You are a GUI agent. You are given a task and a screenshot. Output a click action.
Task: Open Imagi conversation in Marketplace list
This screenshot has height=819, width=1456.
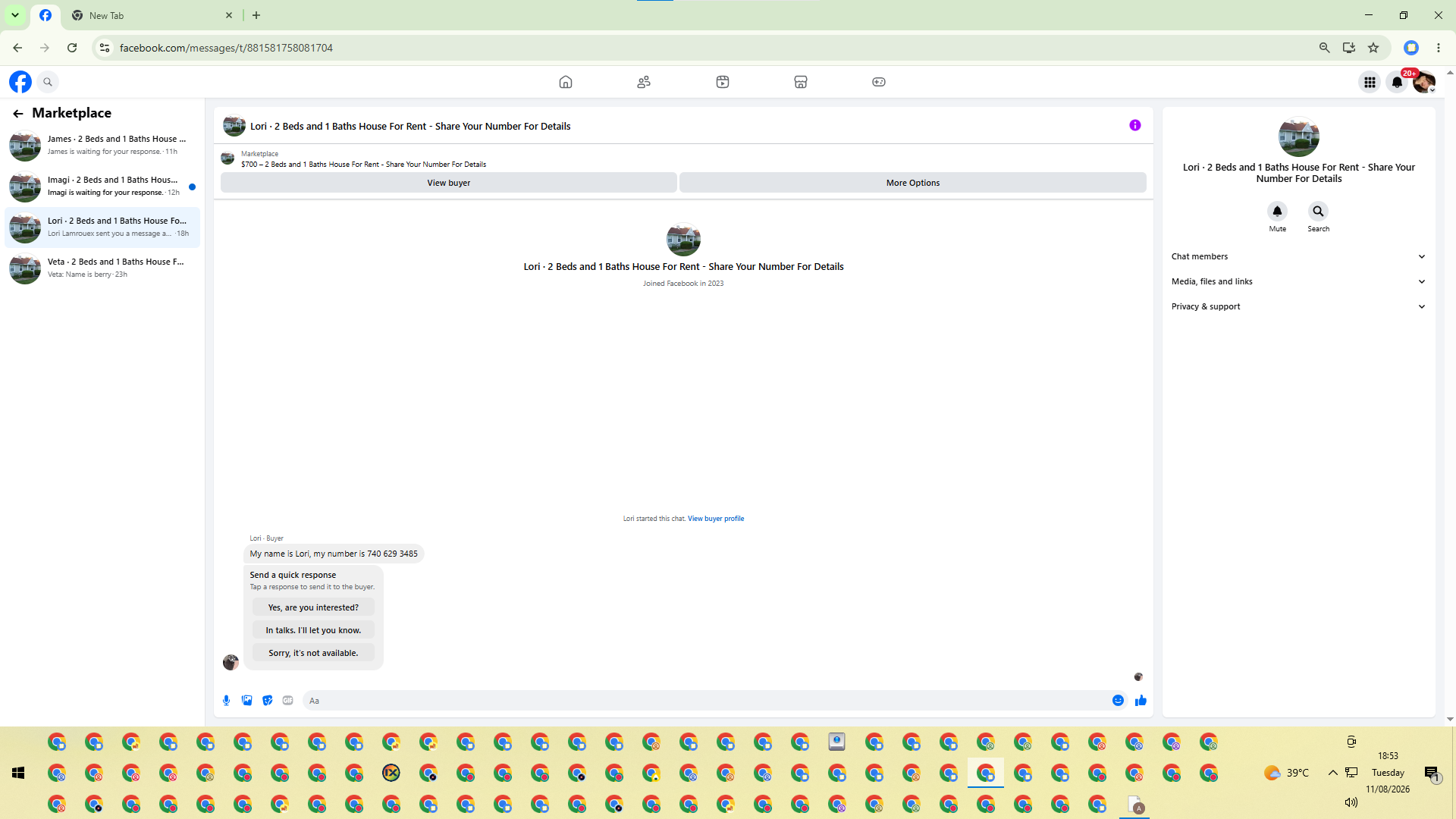point(102,187)
